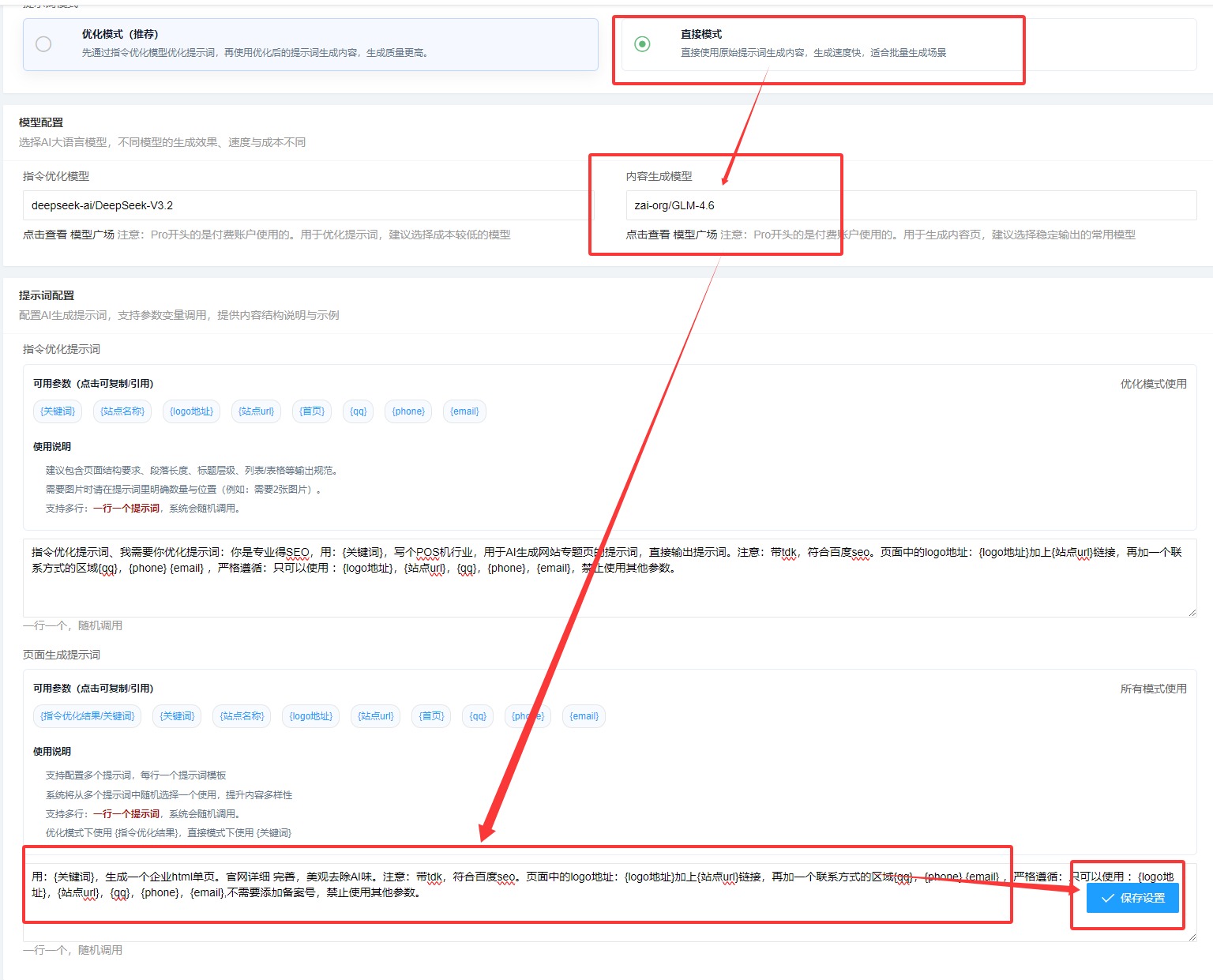Click the blue 保存设置 button
The width and height of the screenshot is (1213, 980).
[x=1132, y=898]
